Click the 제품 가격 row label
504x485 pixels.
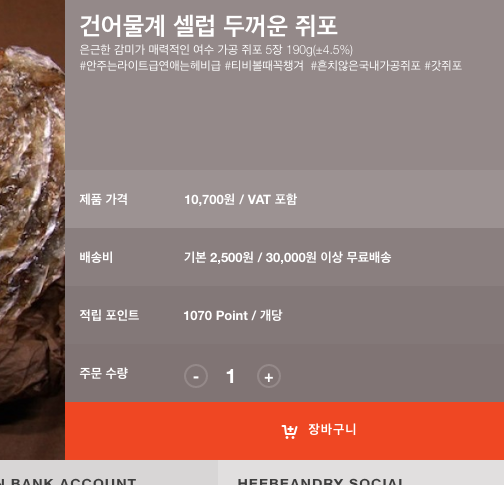coord(103,199)
